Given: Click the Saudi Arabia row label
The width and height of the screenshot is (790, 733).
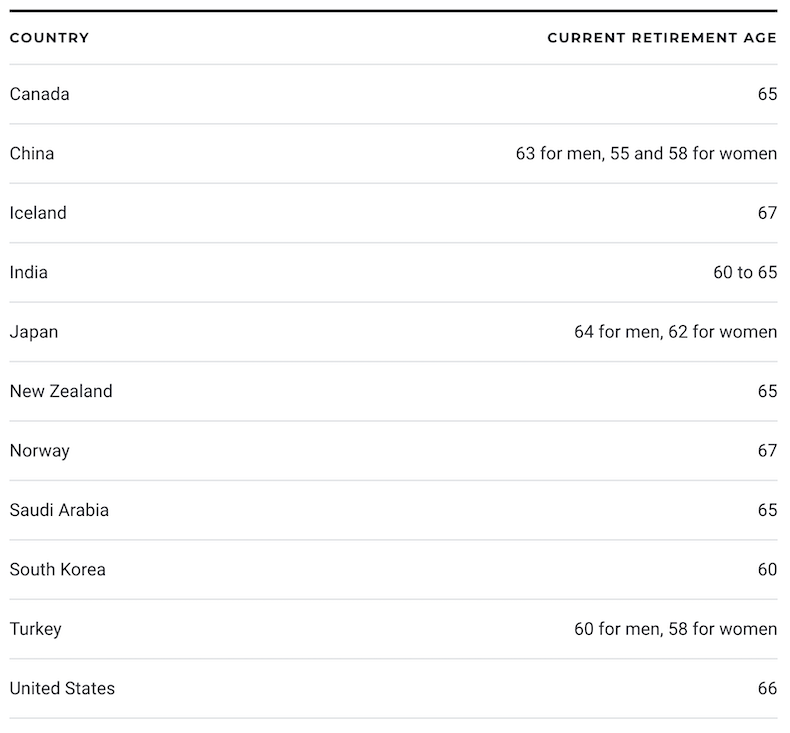Looking at the screenshot, I should 59,510.
